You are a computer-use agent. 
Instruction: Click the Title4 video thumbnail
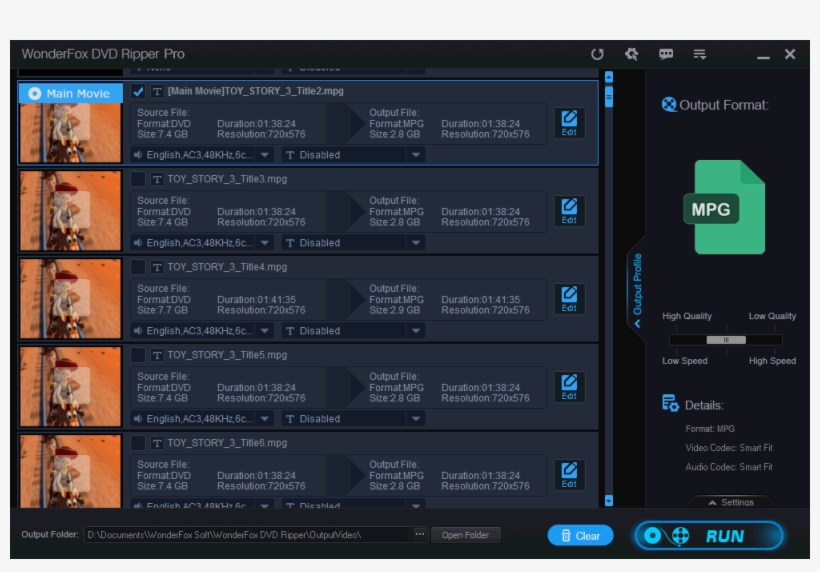point(71,299)
